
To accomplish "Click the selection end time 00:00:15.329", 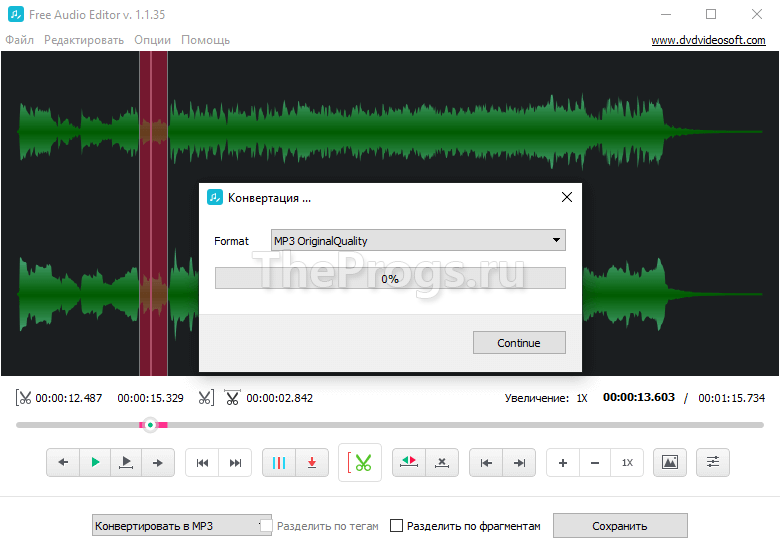I will (150, 398).
